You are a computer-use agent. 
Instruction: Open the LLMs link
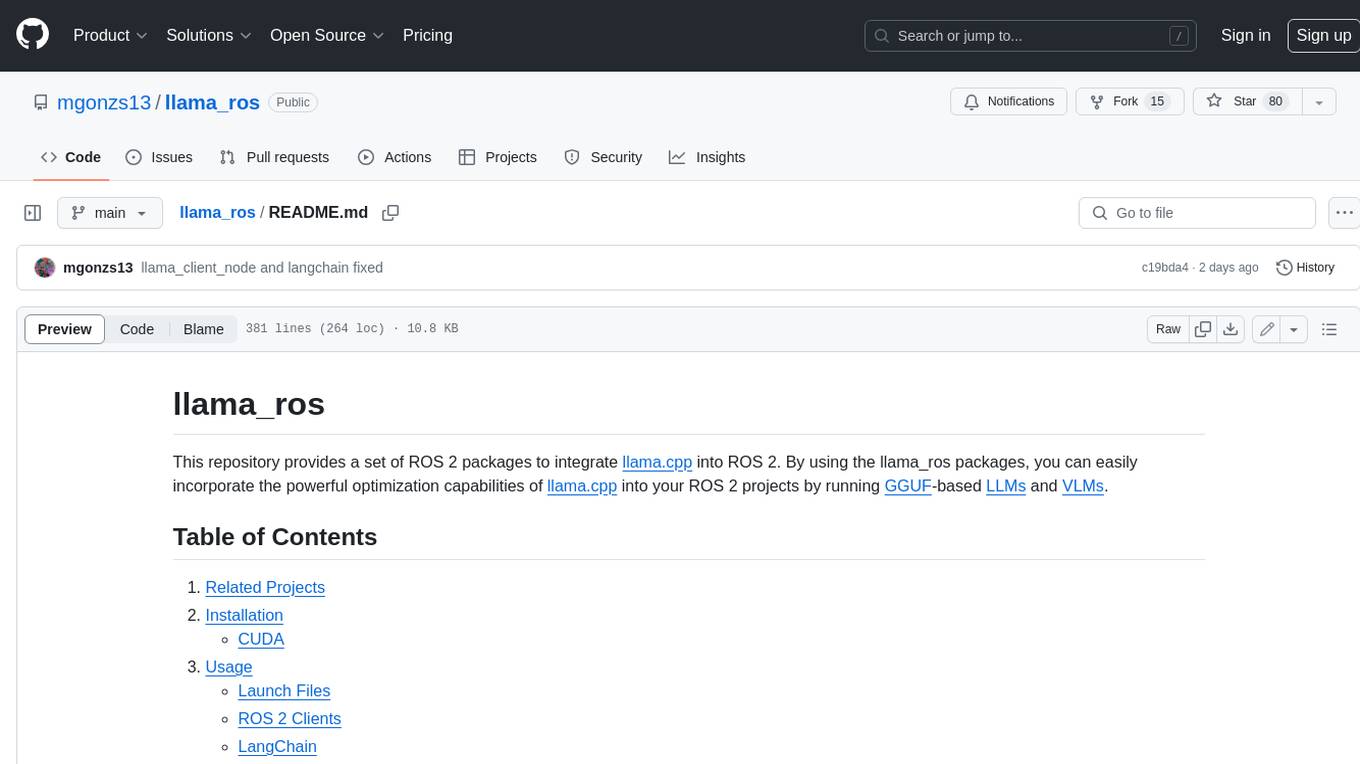(1005, 486)
